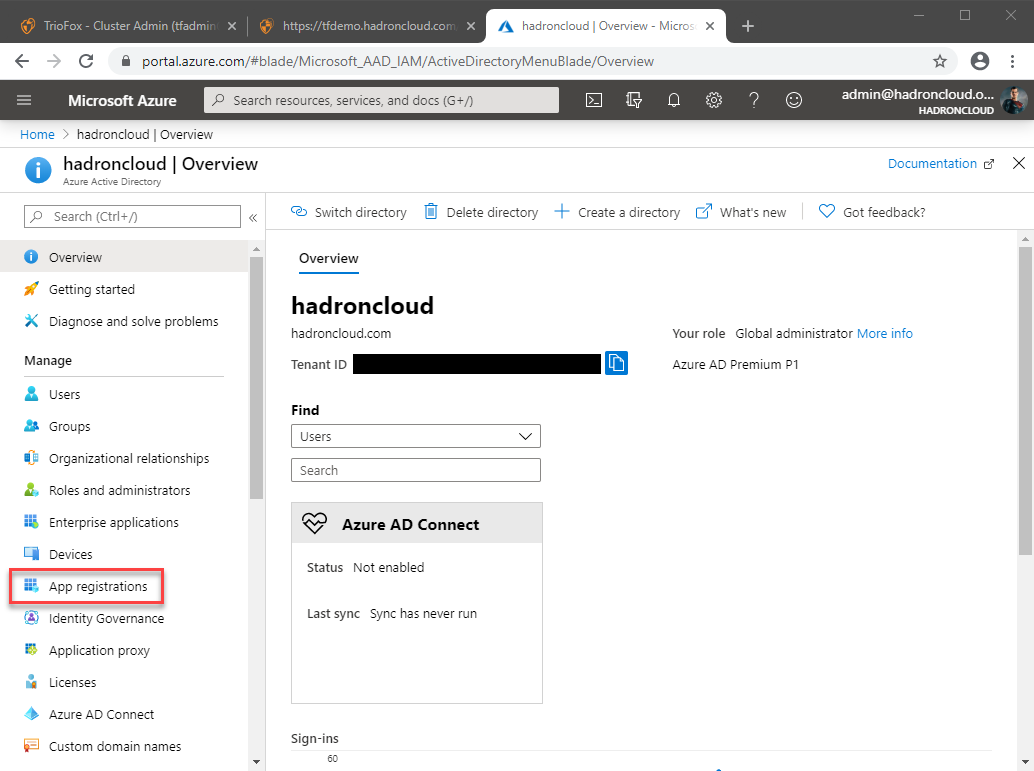Image resolution: width=1034 pixels, height=771 pixels.
Task: Close the TrioFox Cluster Admin tab
Action: [x=231, y=26]
